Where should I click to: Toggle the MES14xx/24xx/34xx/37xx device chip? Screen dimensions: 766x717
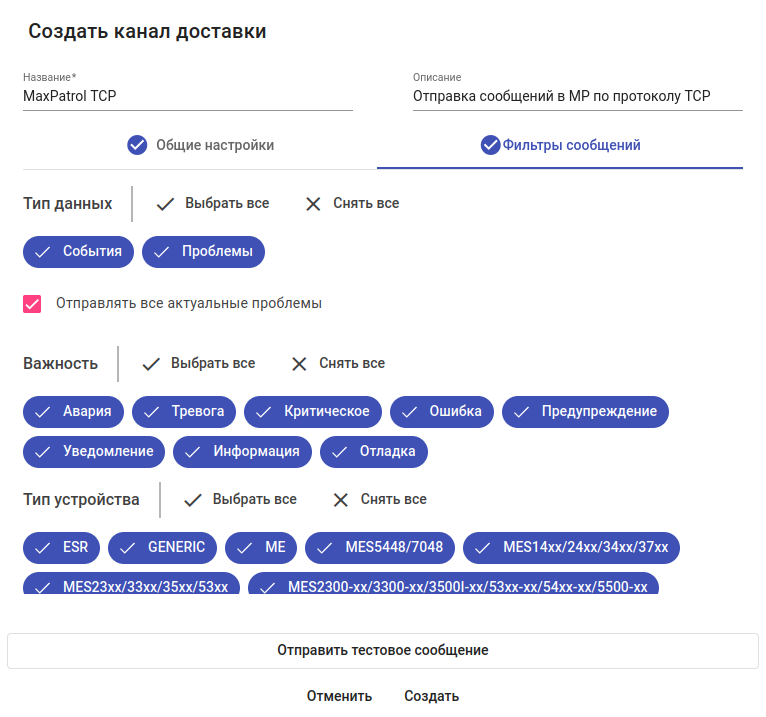(572, 548)
